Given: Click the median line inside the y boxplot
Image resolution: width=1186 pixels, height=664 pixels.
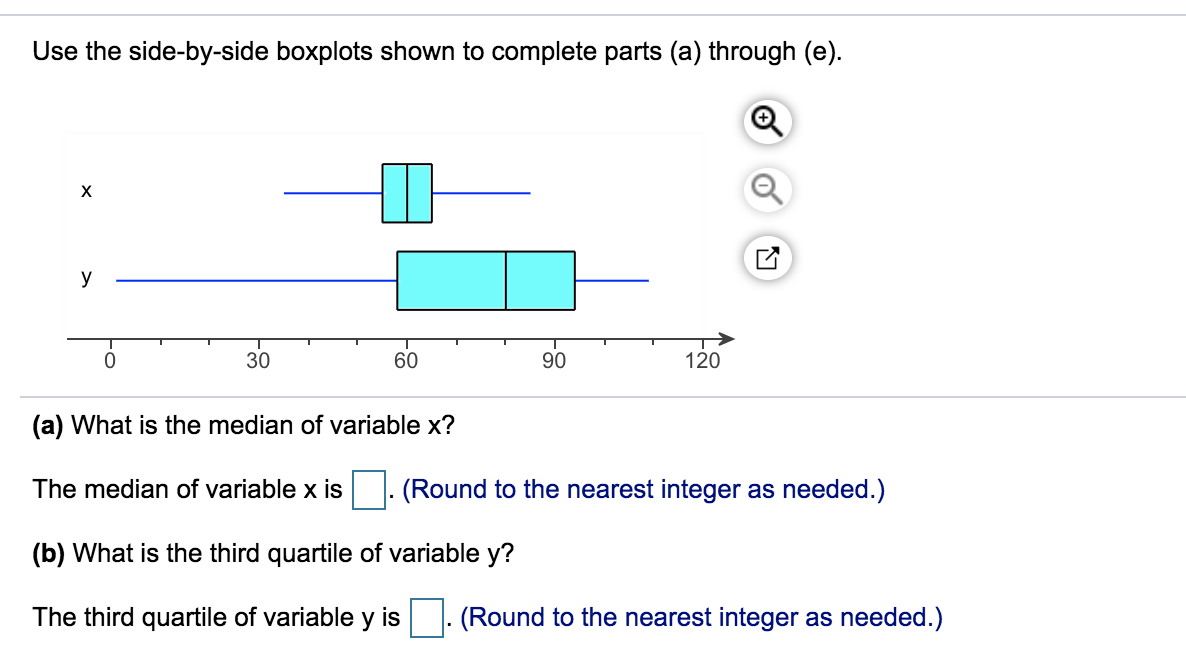Looking at the screenshot, I should (x=505, y=281).
